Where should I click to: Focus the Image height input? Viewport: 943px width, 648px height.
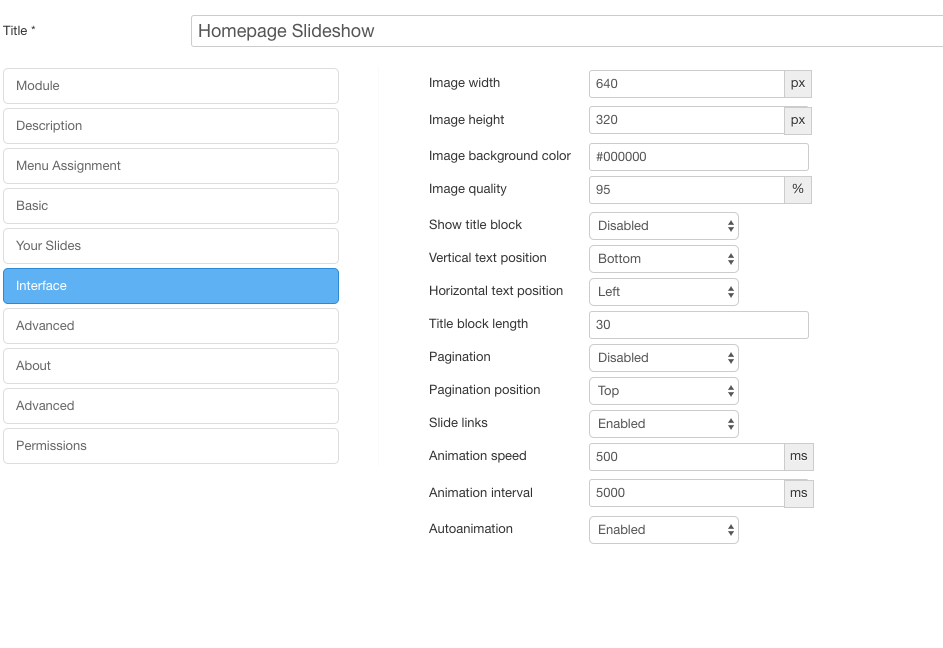tap(686, 120)
